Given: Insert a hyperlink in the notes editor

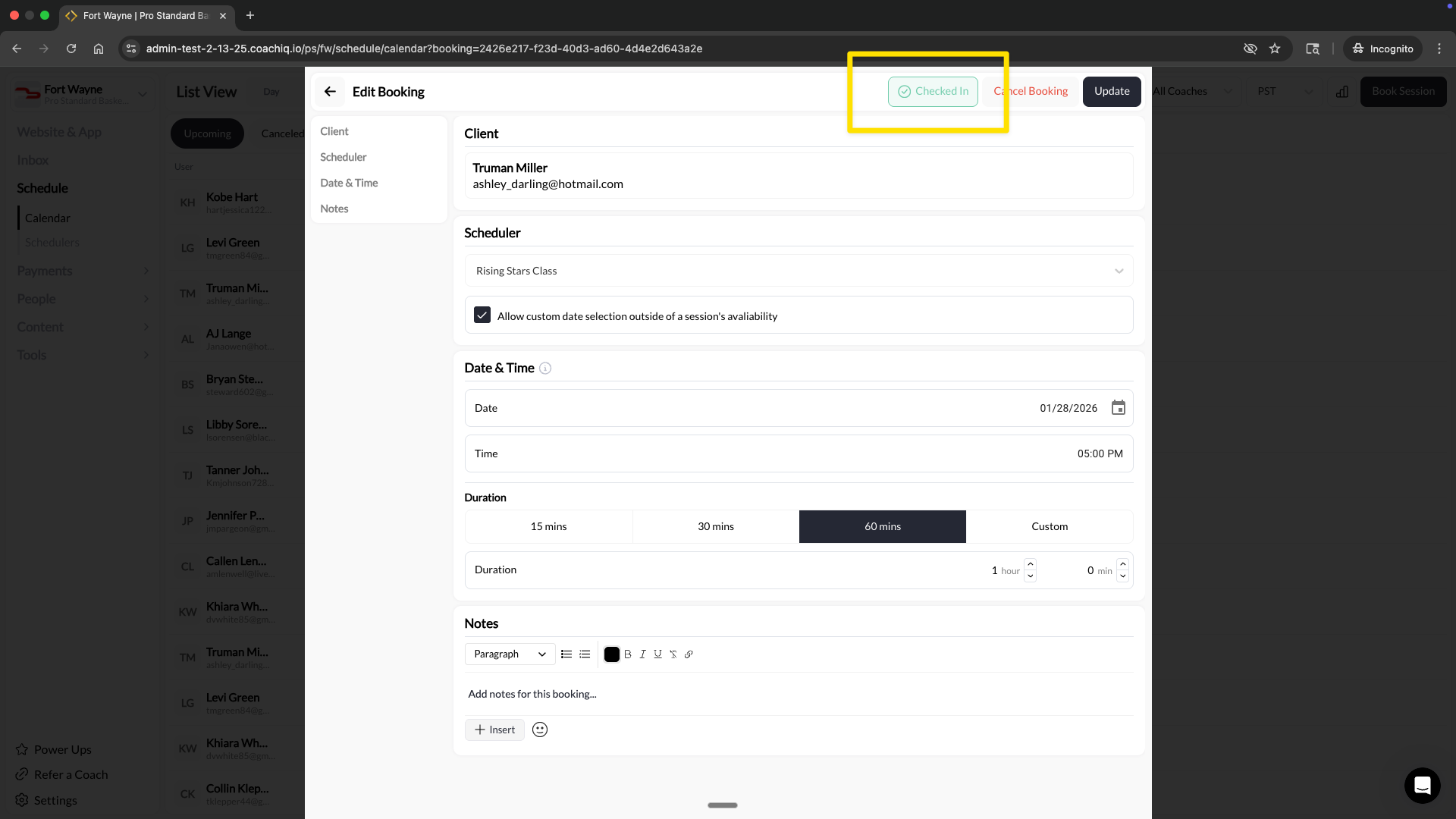Looking at the screenshot, I should coord(689,654).
